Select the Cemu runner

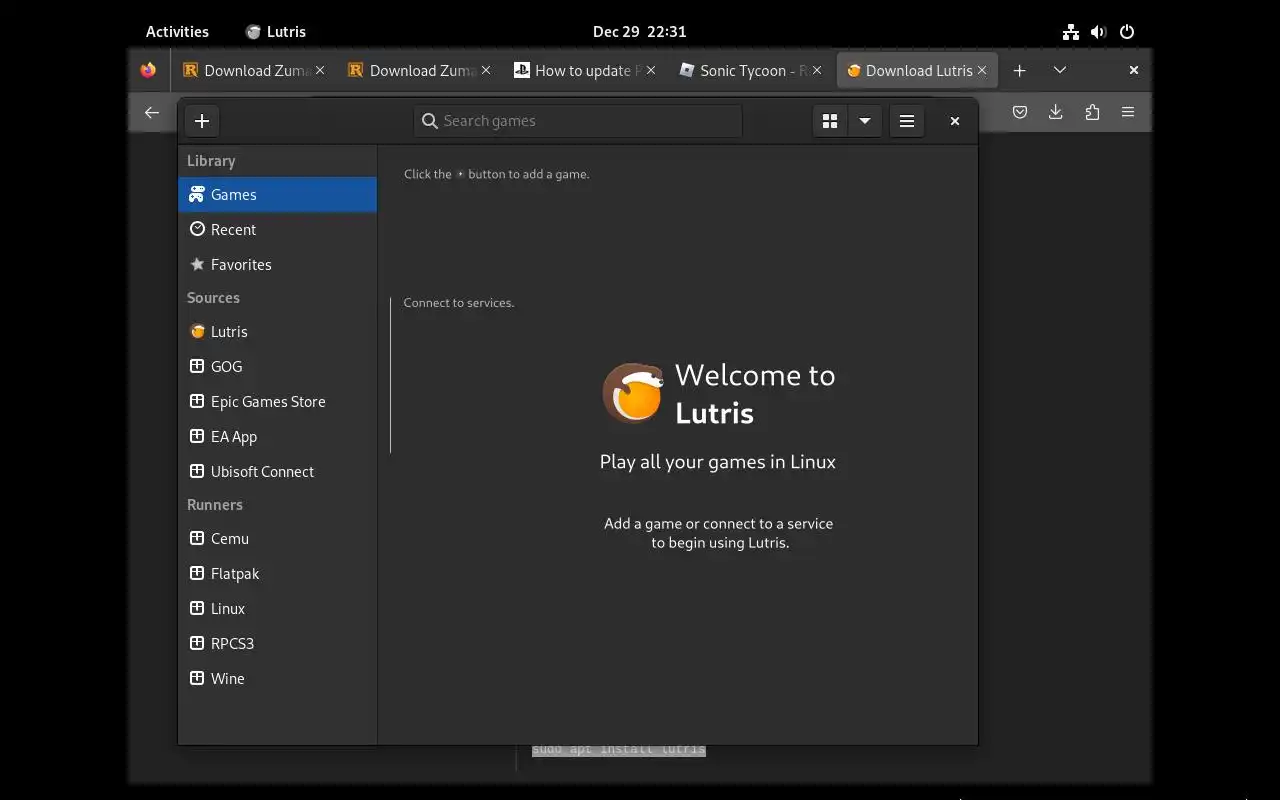click(277, 539)
